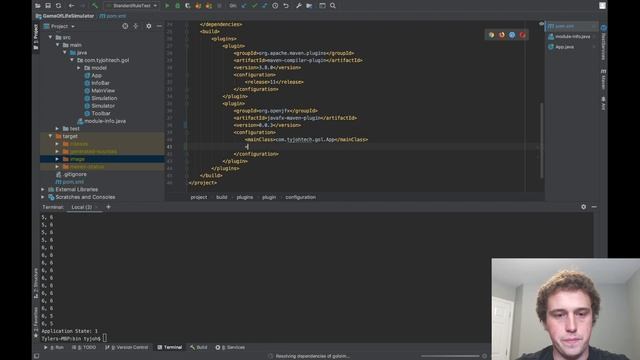
Task: Open the Services tool window tab
Action: tap(230, 347)
